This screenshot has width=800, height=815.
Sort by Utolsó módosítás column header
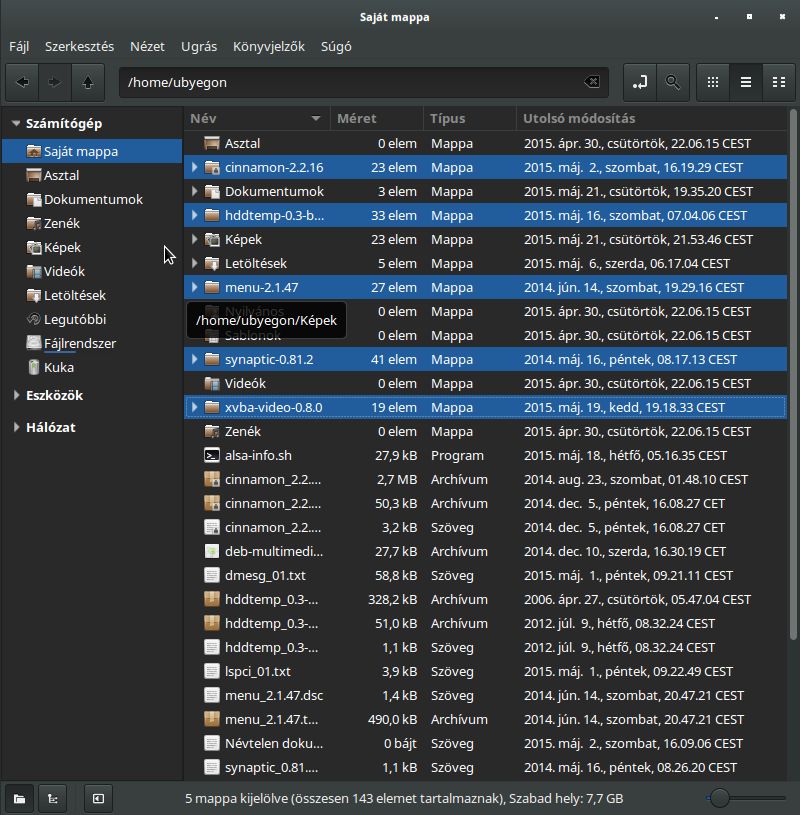[x=651, y=119]
